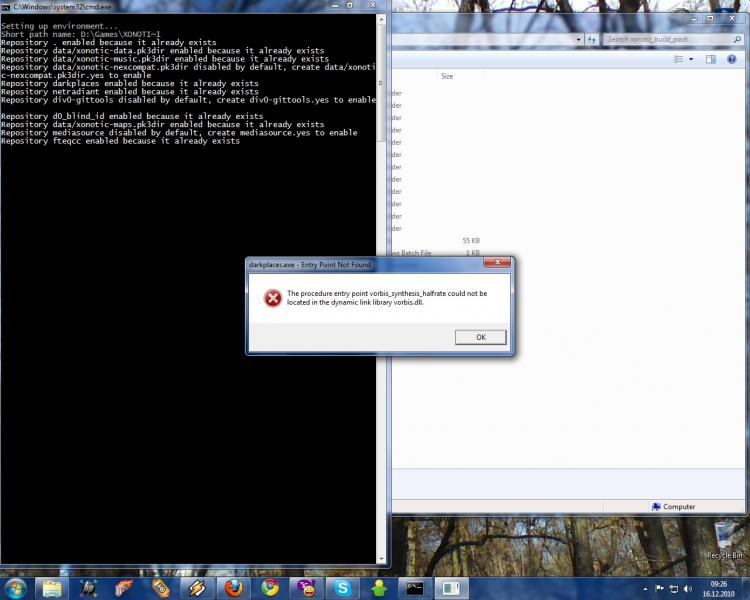
Task: Switch to the Explorer window taskbar button
Action: pyautogui.click(x=451, y=588)
